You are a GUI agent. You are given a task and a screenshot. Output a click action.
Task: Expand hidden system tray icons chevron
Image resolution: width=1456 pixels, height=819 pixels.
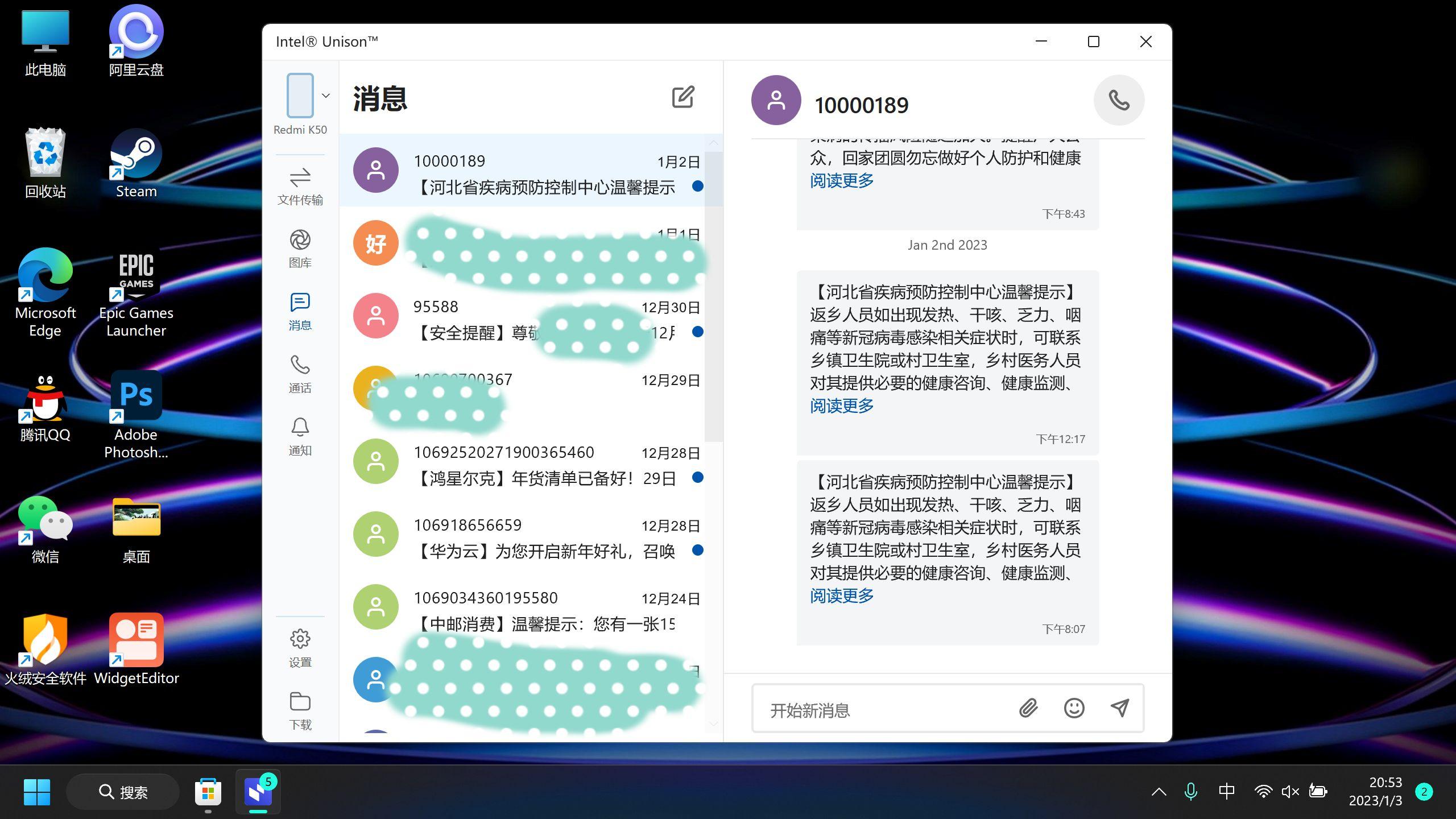click(1159, 792)
